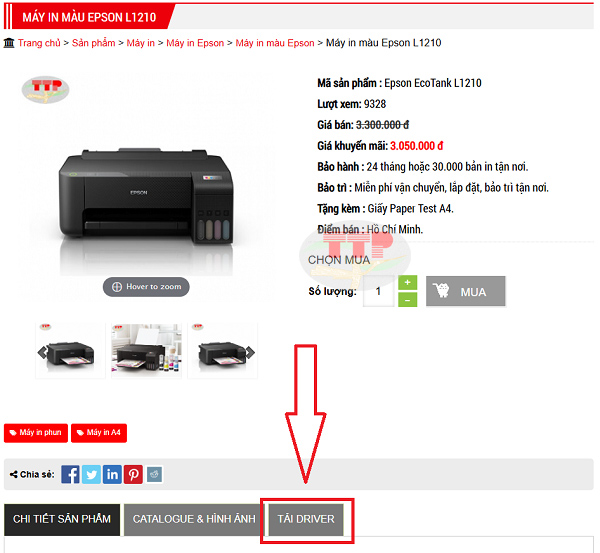
Task: Click the TTP logo above printer image
Action: pyautogui.click(x=46, y=89)
